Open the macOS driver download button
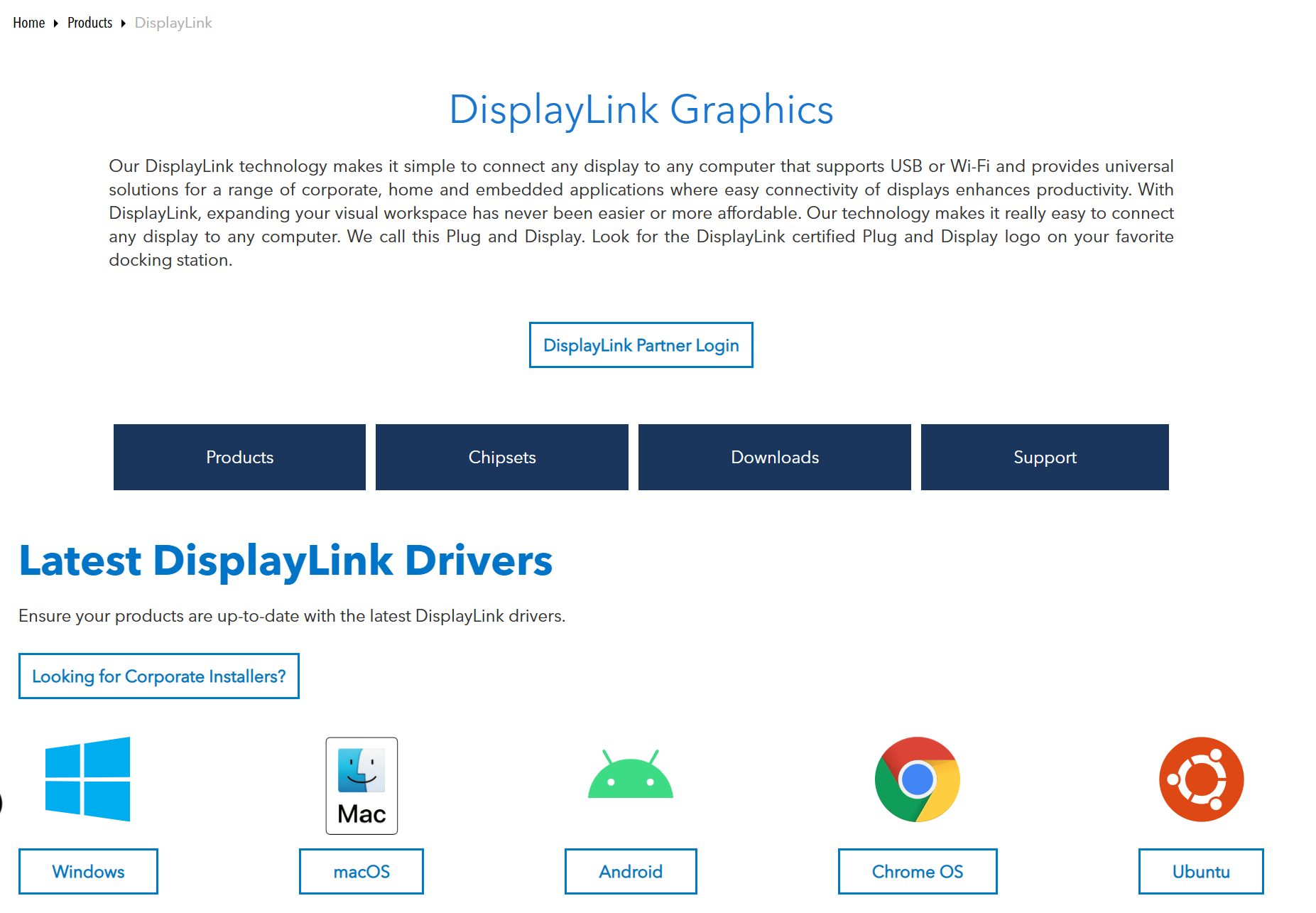1316x913 pixels. 361,871
